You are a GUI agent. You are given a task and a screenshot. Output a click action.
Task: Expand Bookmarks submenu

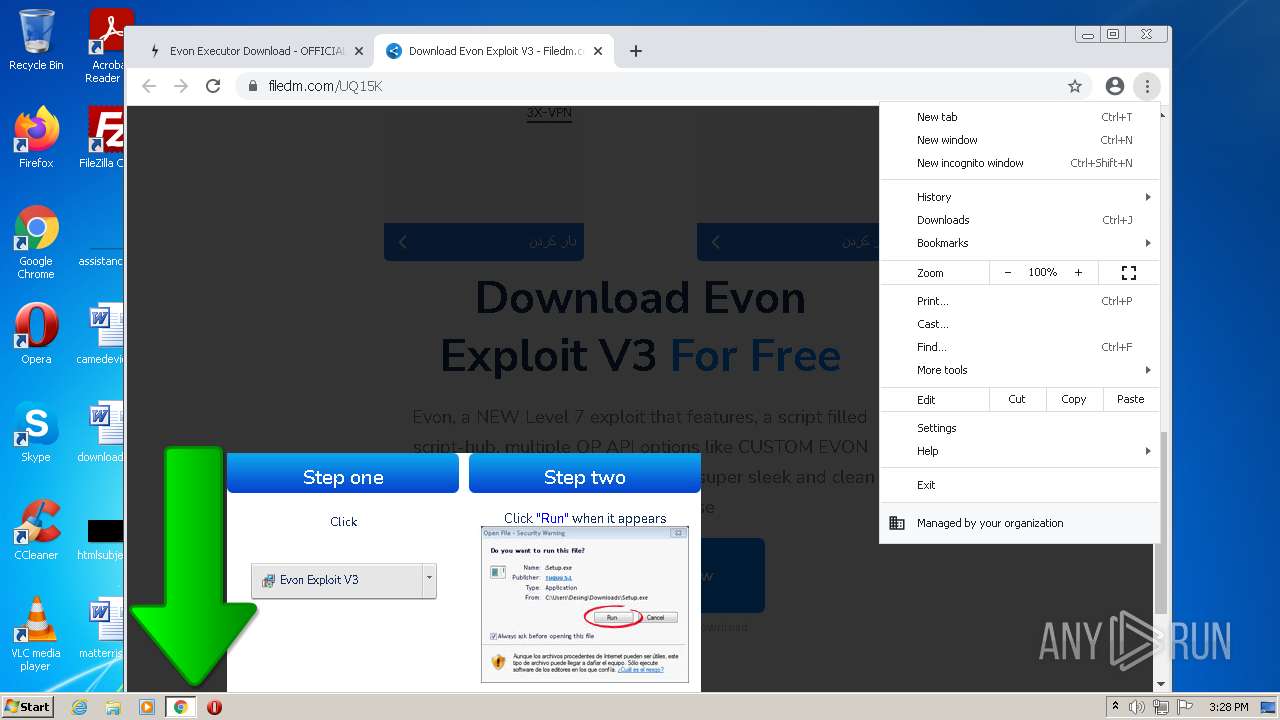[1019, 243]
